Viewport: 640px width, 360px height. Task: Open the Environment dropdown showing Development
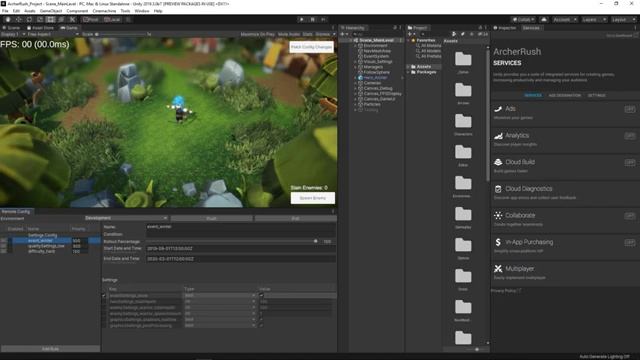pyautogui.click(x=126, y=218)
